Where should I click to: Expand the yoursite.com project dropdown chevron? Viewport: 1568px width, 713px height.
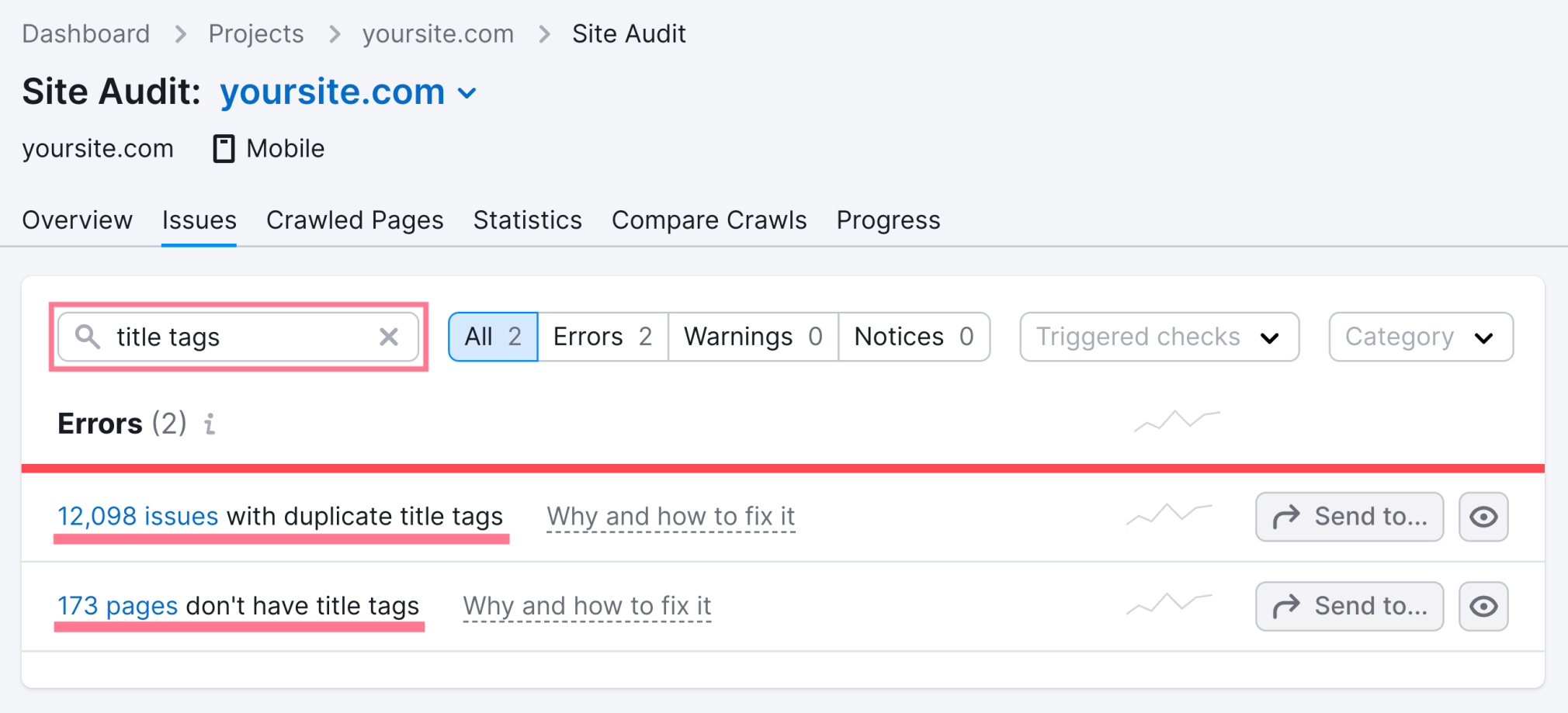467,94
